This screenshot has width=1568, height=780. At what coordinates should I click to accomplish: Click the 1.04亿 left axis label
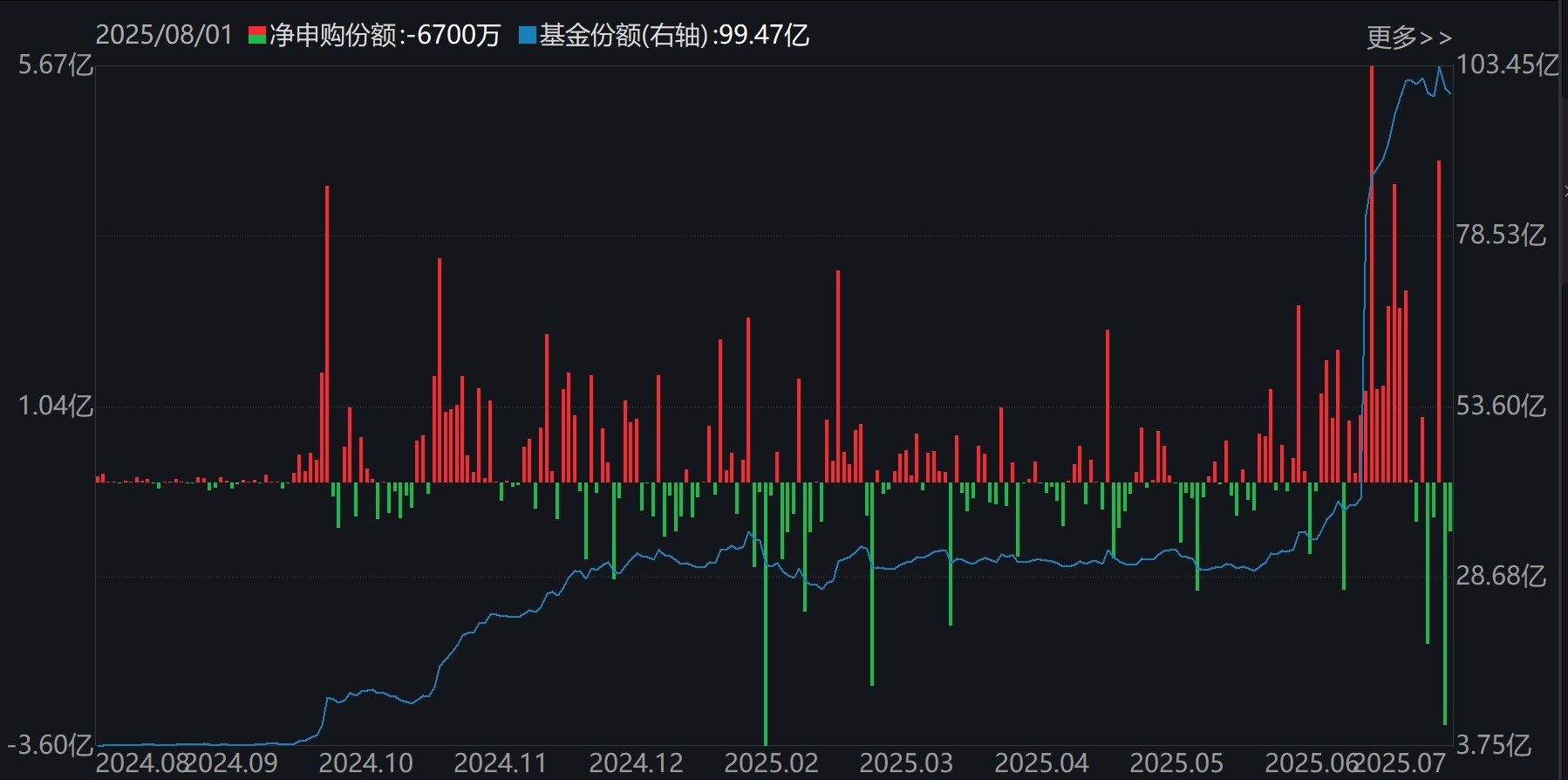[x=55, y=406]
